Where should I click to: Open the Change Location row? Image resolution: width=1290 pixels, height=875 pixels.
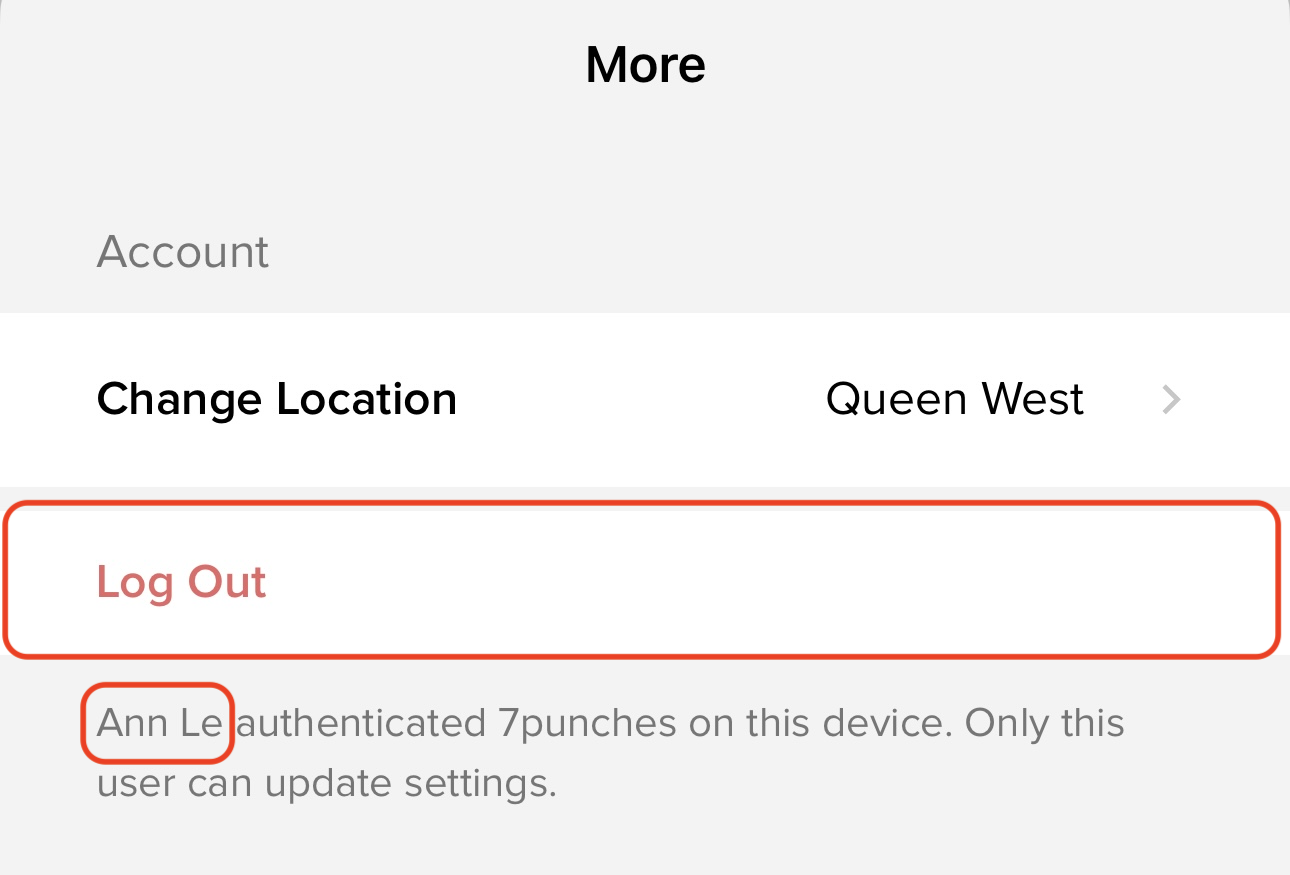tap(640, 400)
